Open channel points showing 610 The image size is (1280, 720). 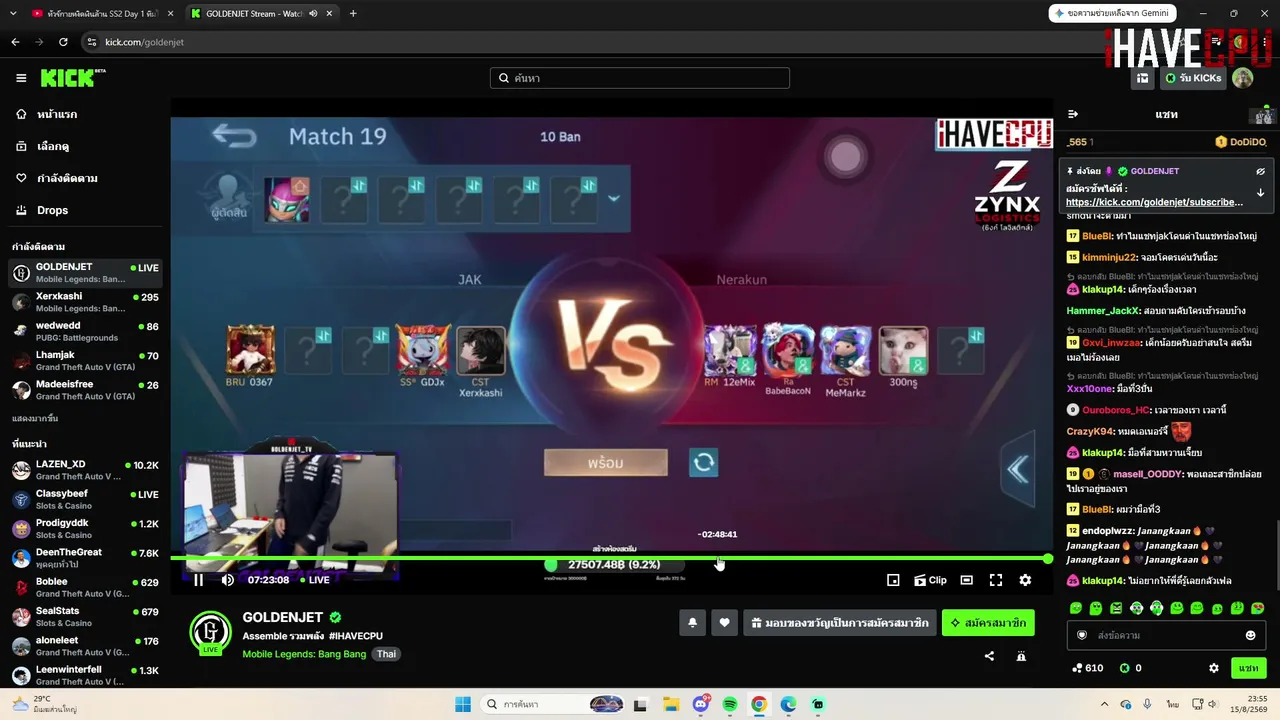click(x=1087, y=668)
